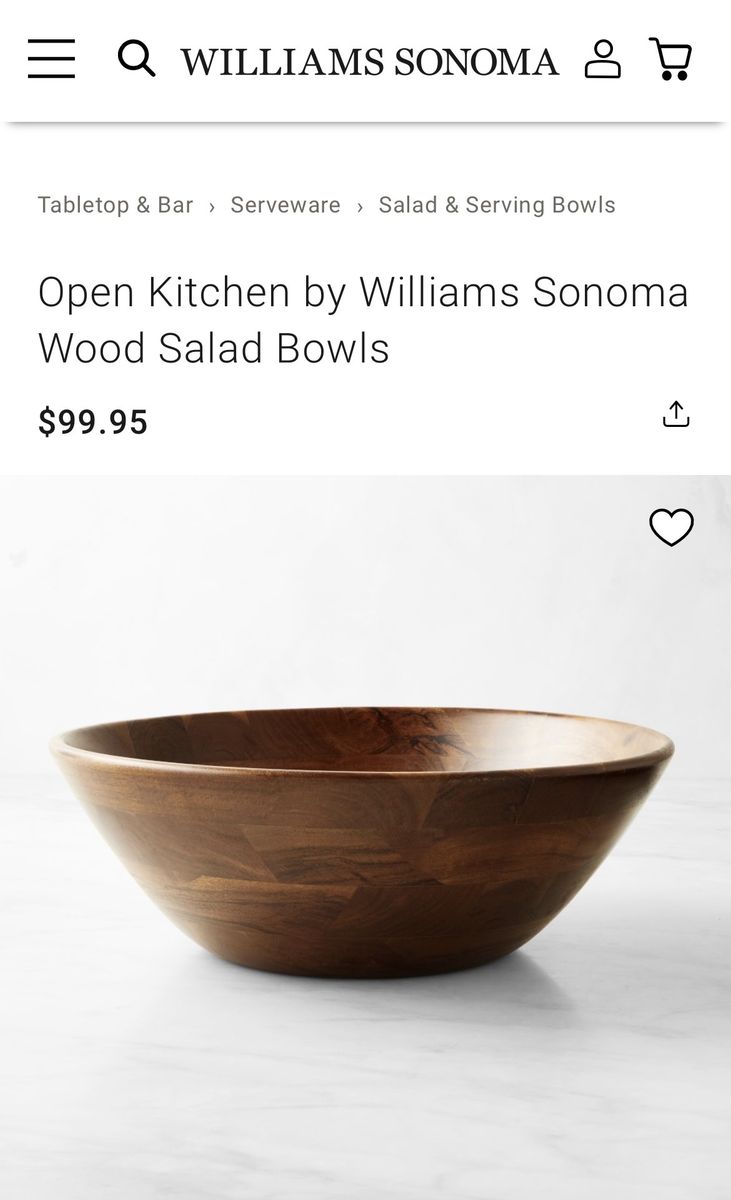Click chevron after Tabletop & Bar
Image resolution: width=731 pixels, height=1200 pixels.
click(212, 206)
